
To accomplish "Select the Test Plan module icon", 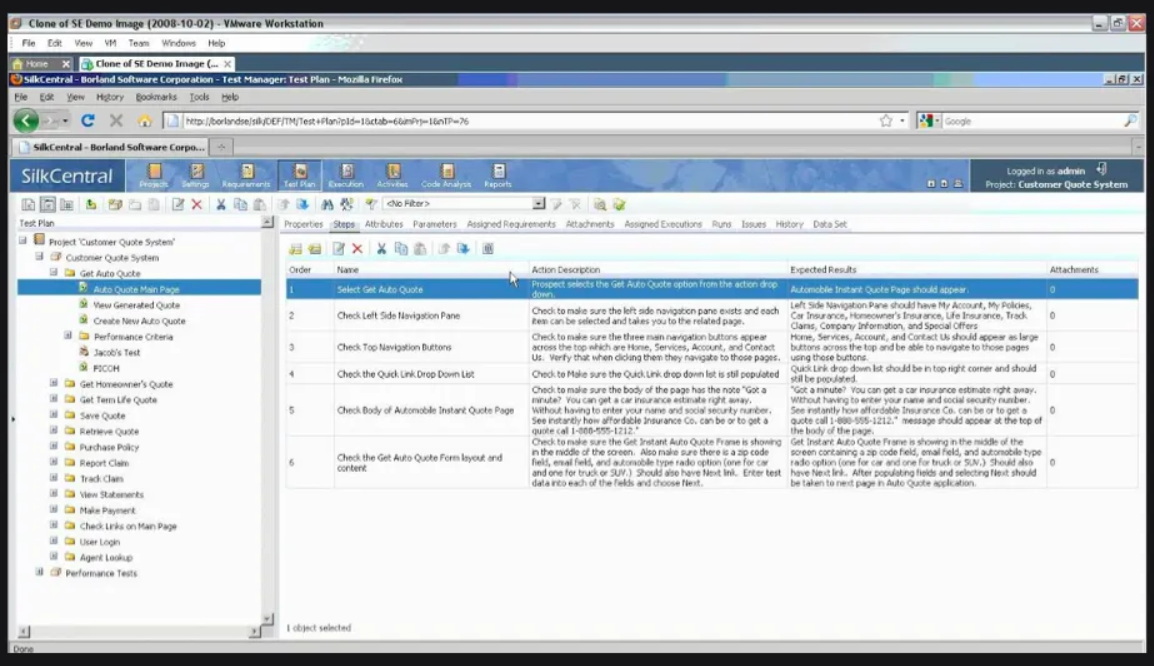I will click(300, 176).
